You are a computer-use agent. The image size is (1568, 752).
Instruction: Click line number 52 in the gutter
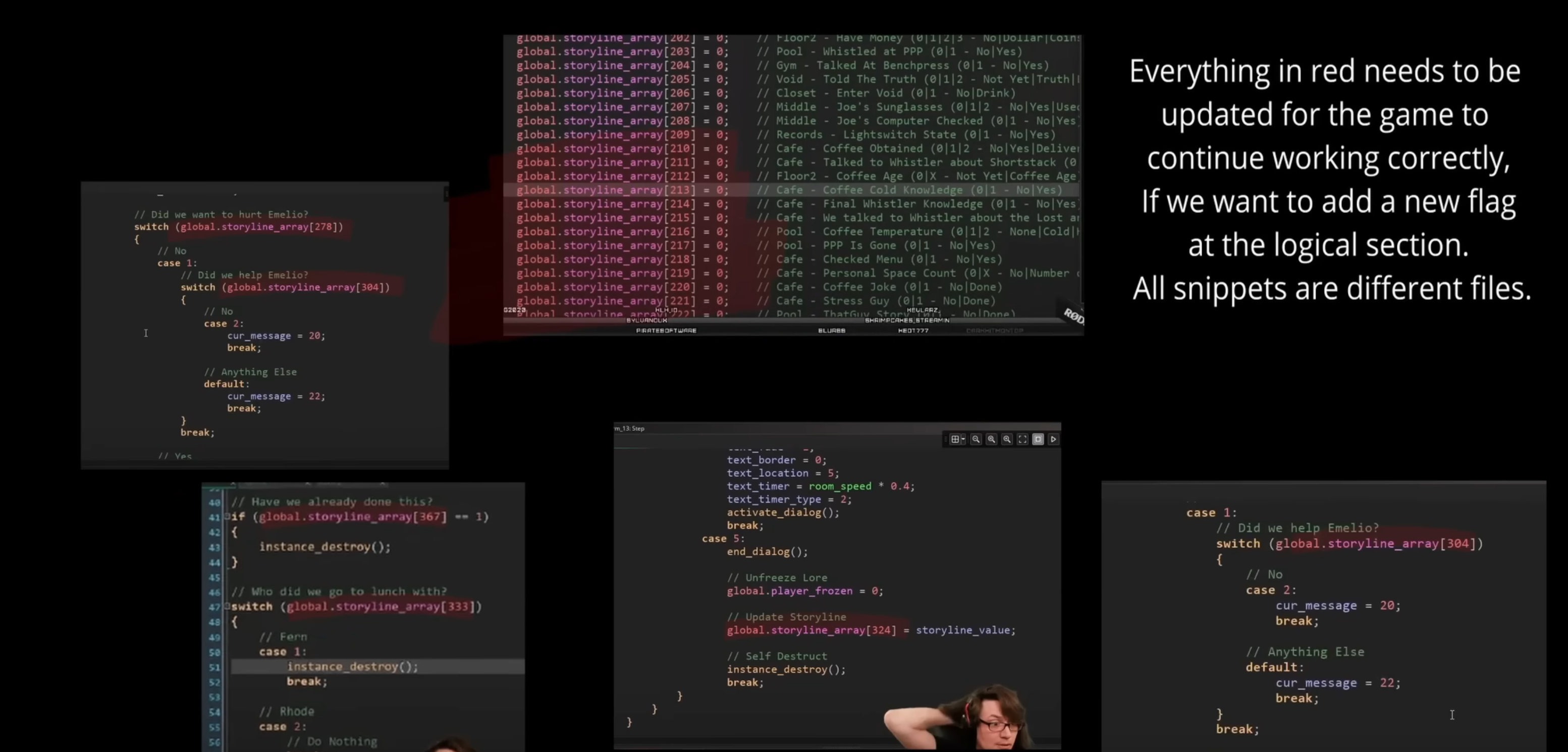[x=214, y=681]
